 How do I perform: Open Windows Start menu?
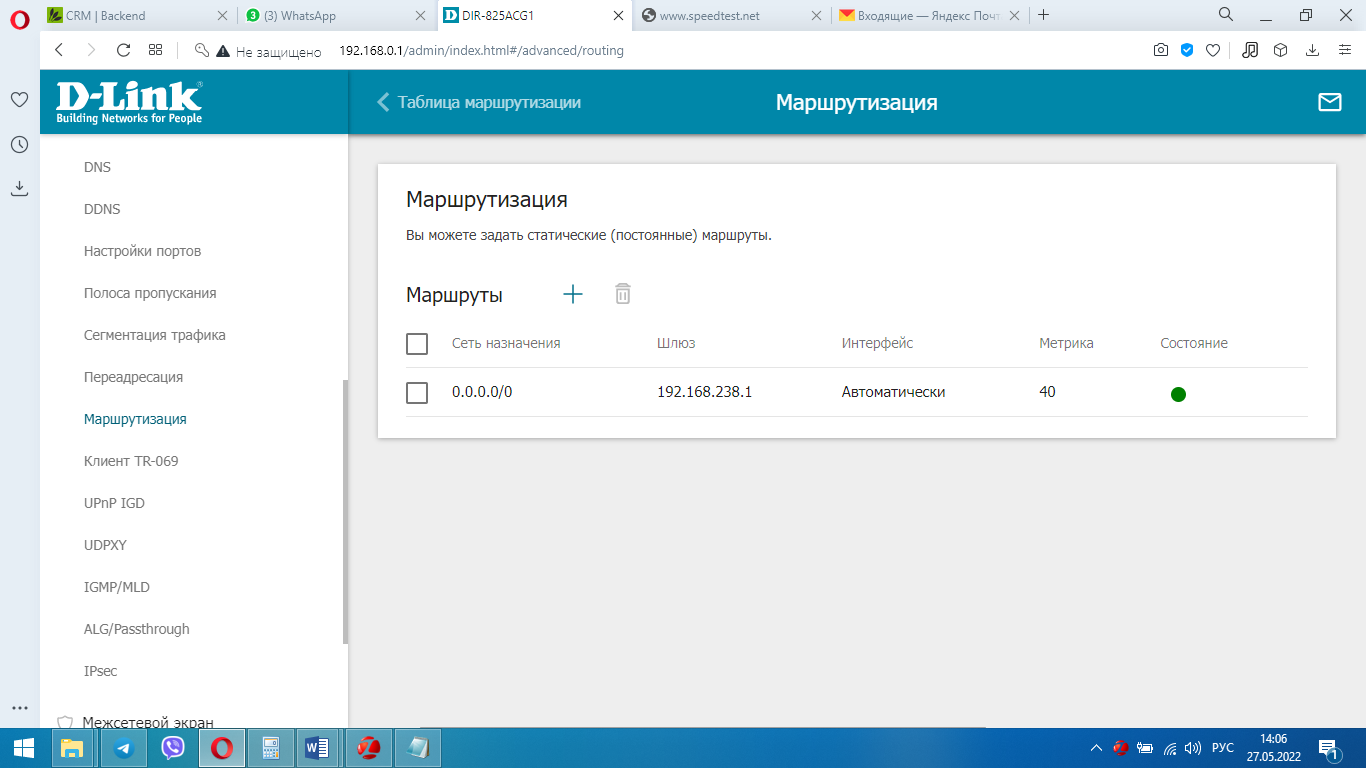pos(24,747)
